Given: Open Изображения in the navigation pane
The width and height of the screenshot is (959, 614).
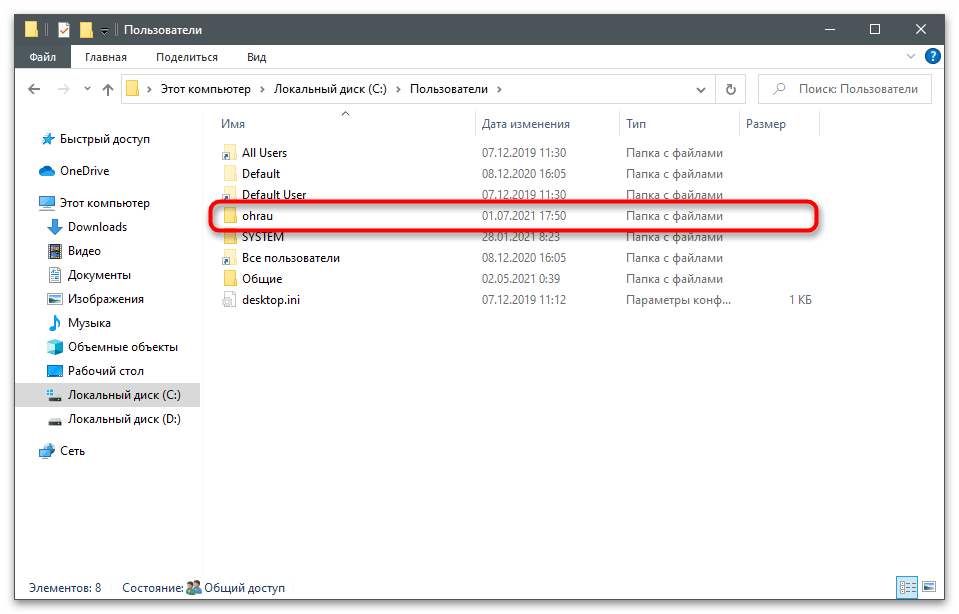Looking at the screenshot, I should point(105,298).
